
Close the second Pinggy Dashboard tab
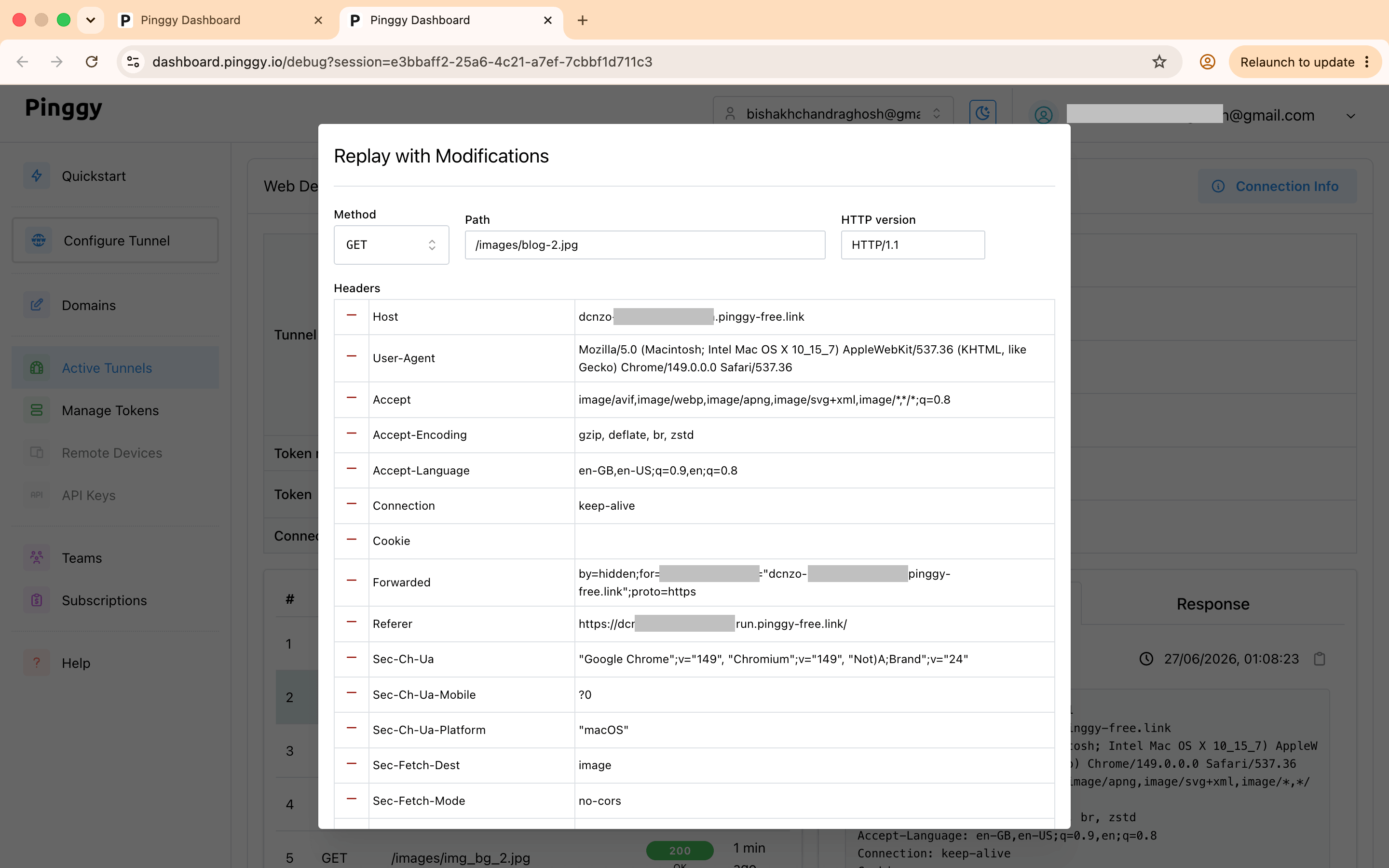point(547,20)
